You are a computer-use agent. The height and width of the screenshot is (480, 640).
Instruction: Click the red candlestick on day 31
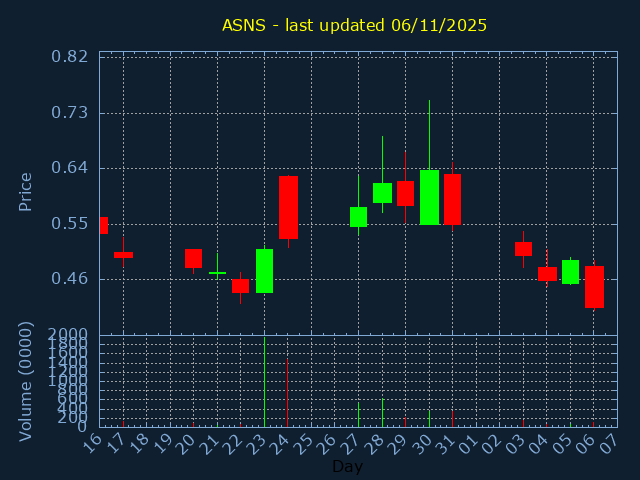453,199
